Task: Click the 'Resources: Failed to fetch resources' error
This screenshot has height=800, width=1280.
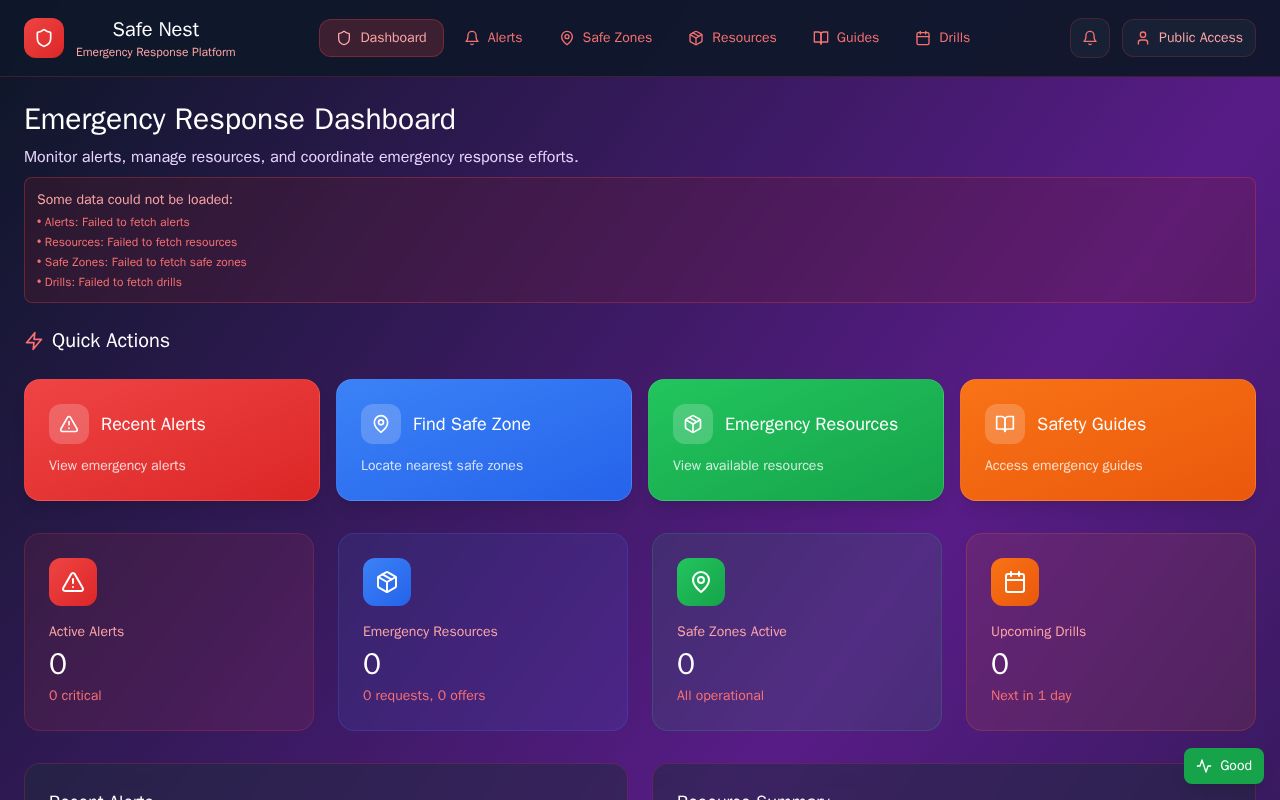Action: click(x=137, y=242)
